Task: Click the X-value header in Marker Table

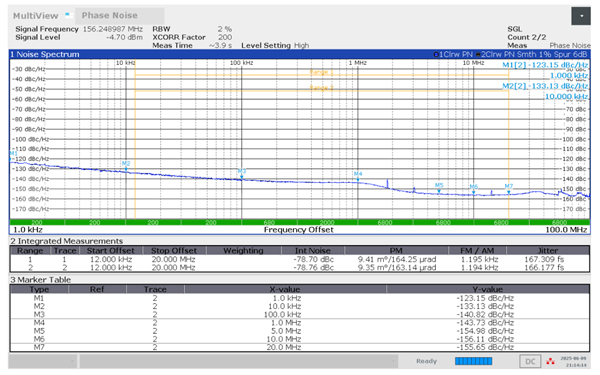Action: 285,289
